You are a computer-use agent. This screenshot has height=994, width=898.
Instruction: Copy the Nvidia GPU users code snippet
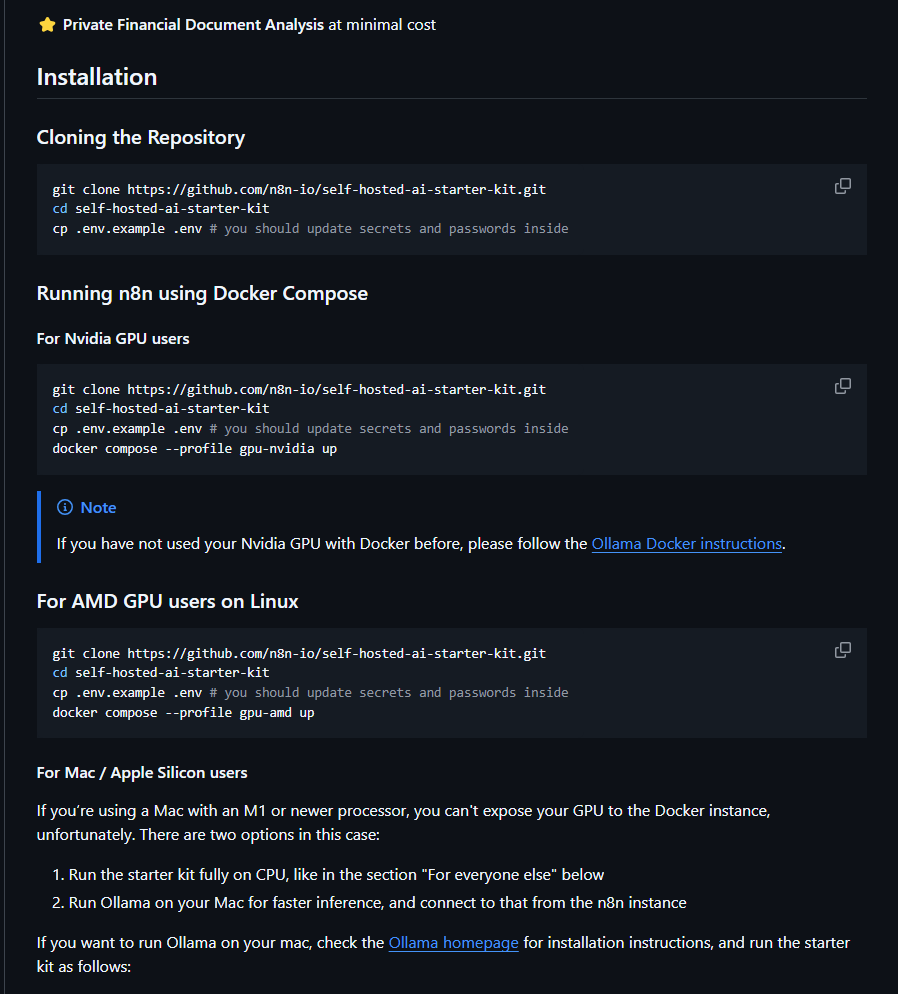click(x=843, y=386)
